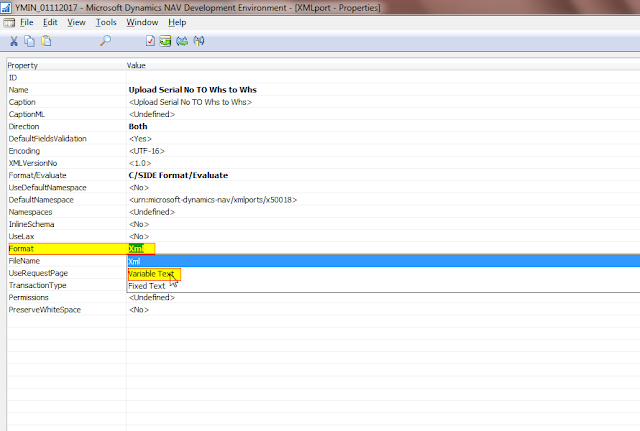Choose Fixed Text in Format dropdown
The image size is (640, 431).
coord(147,286)
